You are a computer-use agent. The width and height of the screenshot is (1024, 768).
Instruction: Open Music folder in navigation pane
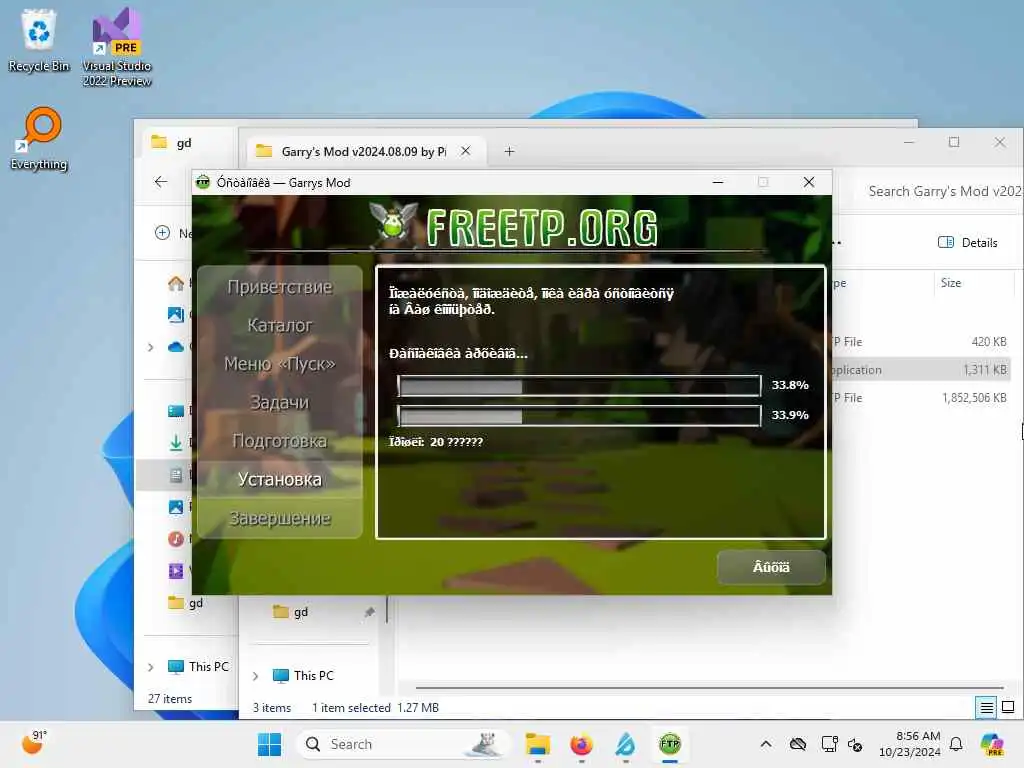(176, 539)
